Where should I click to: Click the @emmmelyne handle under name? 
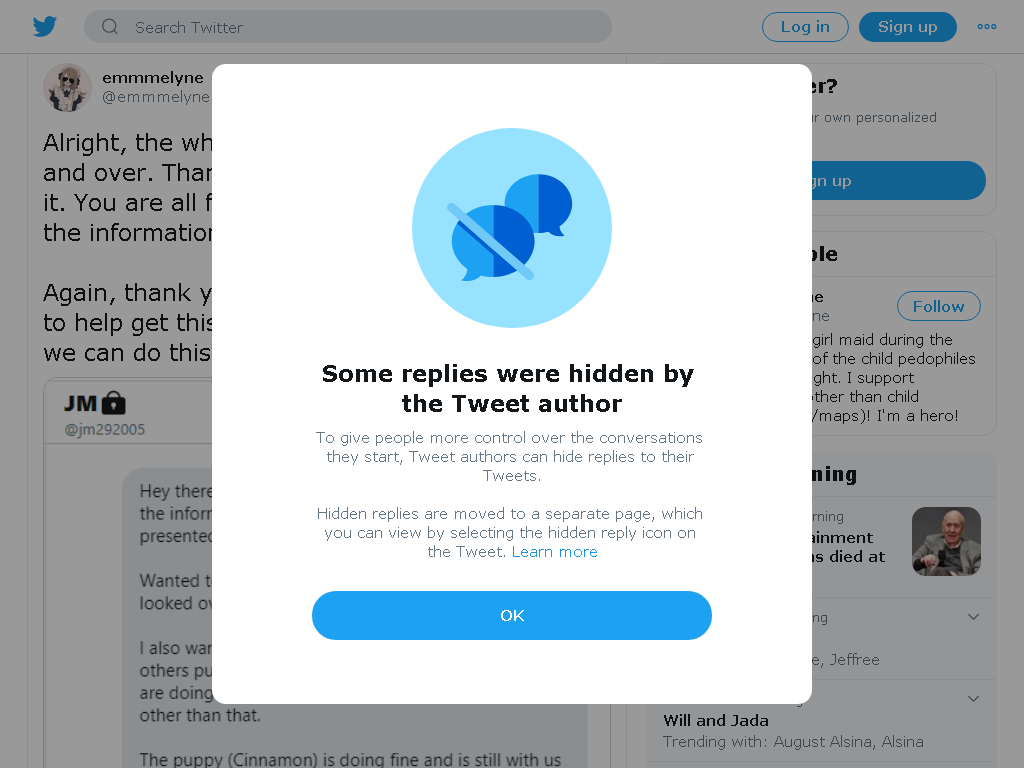click(156, 97)
